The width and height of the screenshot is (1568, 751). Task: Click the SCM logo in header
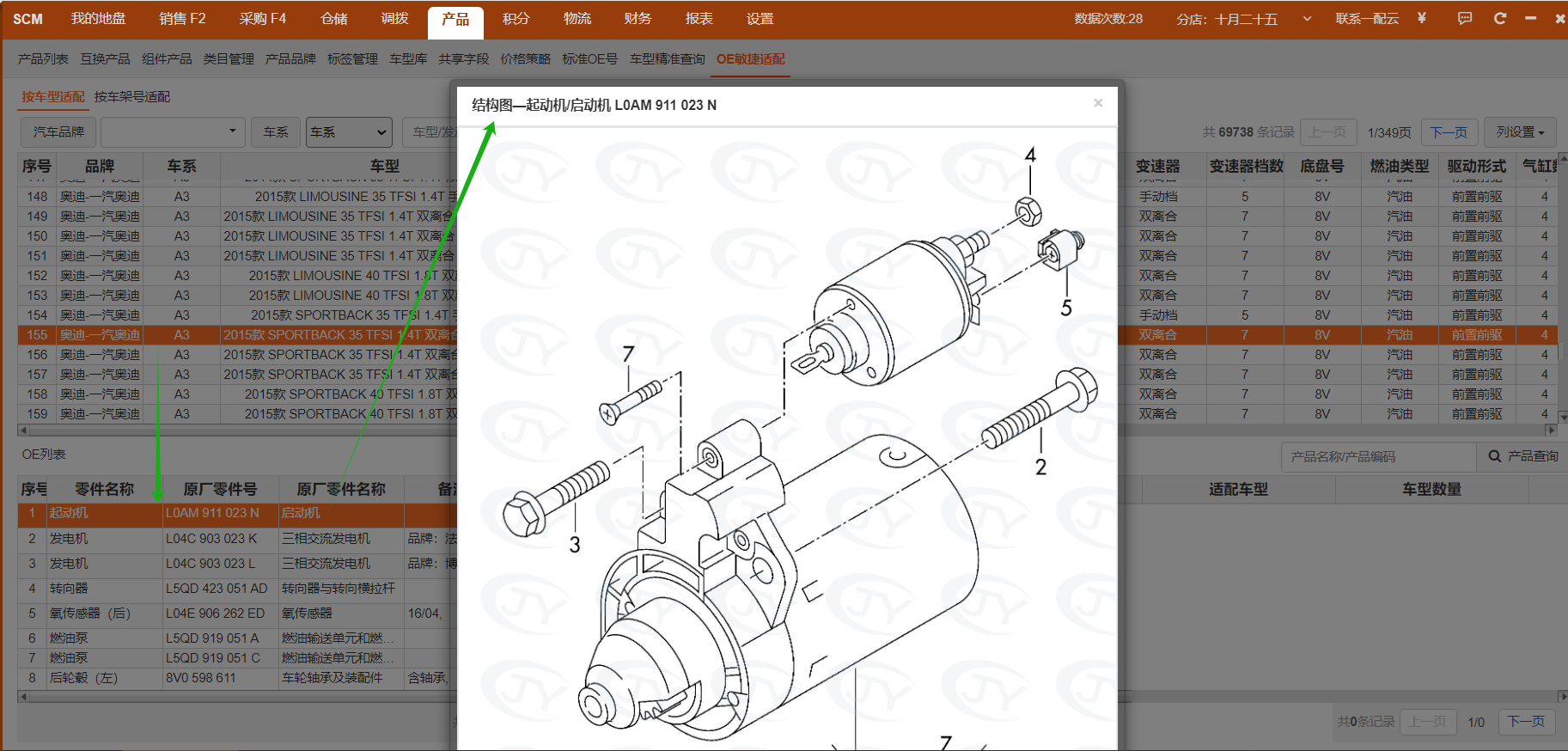pos(27,19)
